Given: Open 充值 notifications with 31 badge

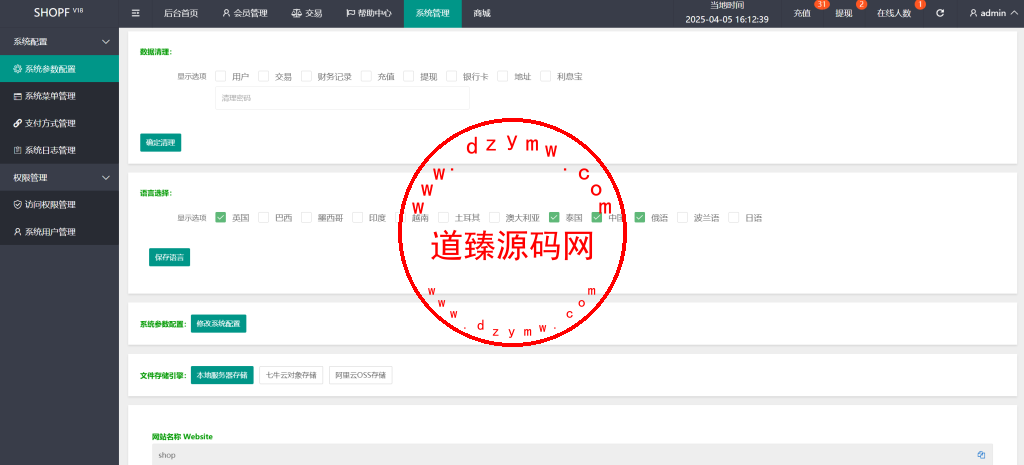Looking at the screenshot, I should coord(802,13).
